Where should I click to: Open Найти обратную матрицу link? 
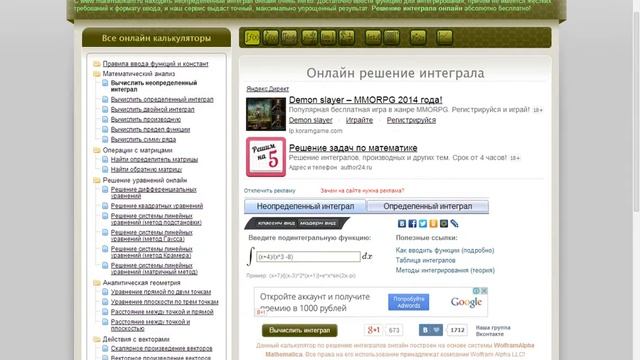146,169
